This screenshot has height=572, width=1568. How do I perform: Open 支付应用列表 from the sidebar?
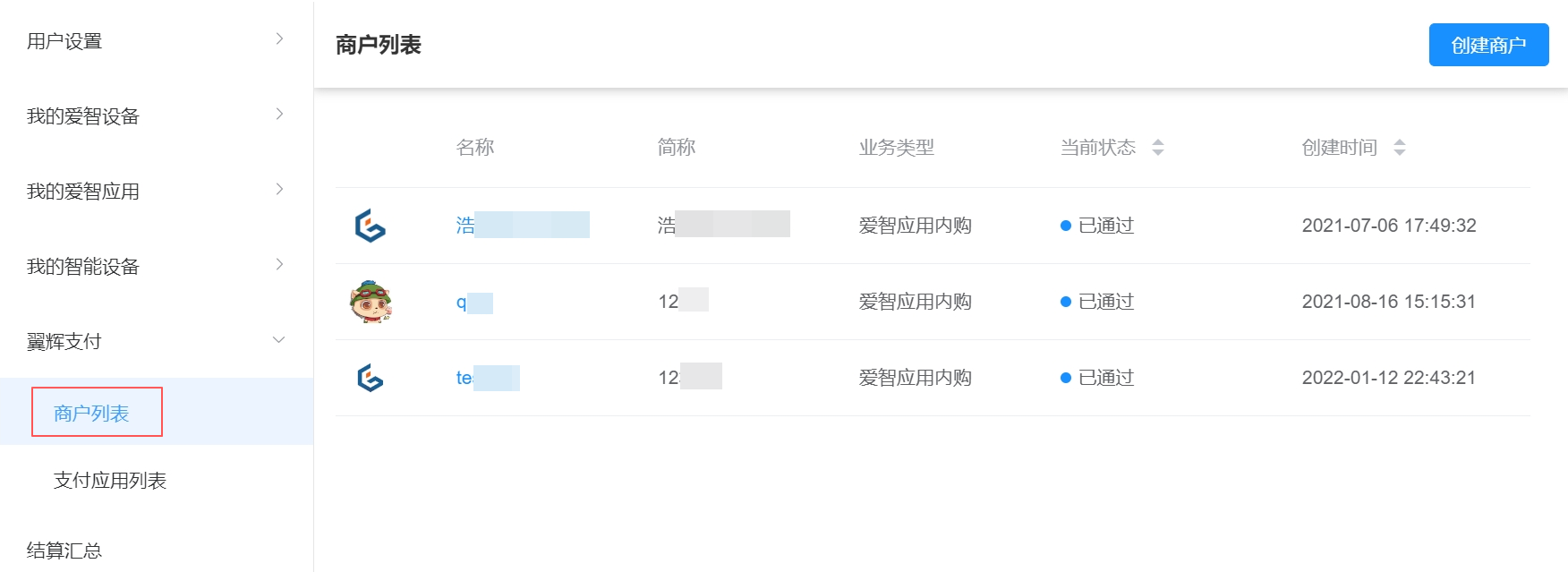[x=109, y=481]
